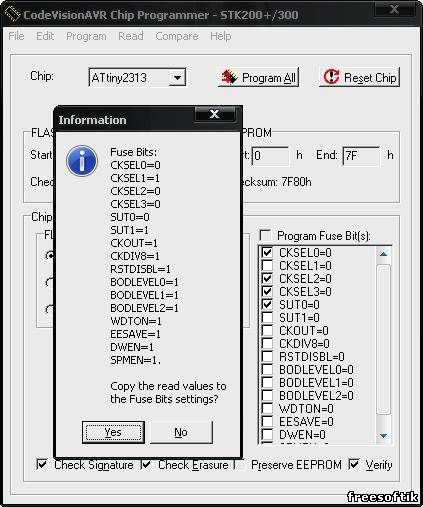Click No in the Information dialog

tap(181, 432)
